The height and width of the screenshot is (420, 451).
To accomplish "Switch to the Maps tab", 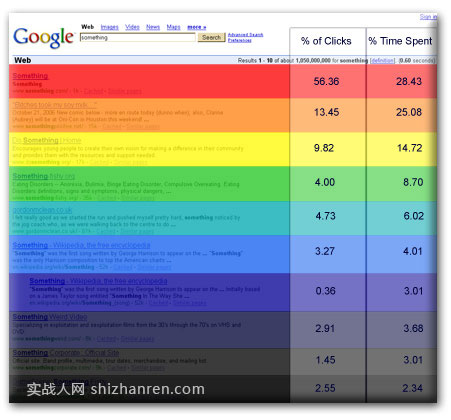I will pyautogui.click(x=173, y=27).
